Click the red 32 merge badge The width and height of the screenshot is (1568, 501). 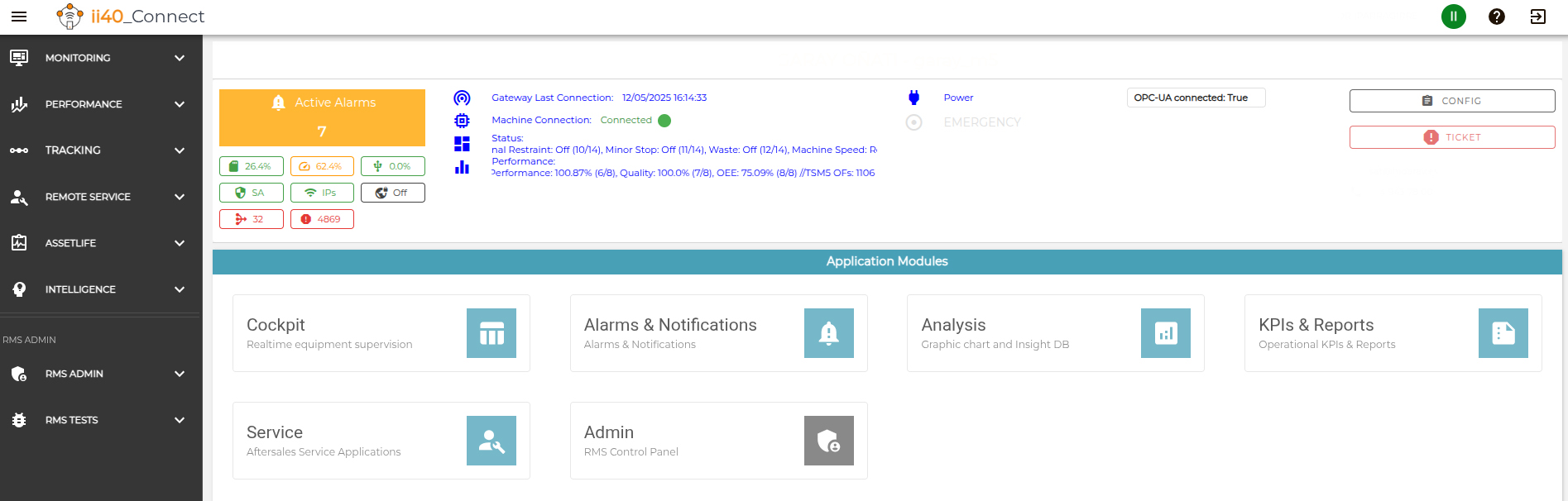click(x=252, y=219)
